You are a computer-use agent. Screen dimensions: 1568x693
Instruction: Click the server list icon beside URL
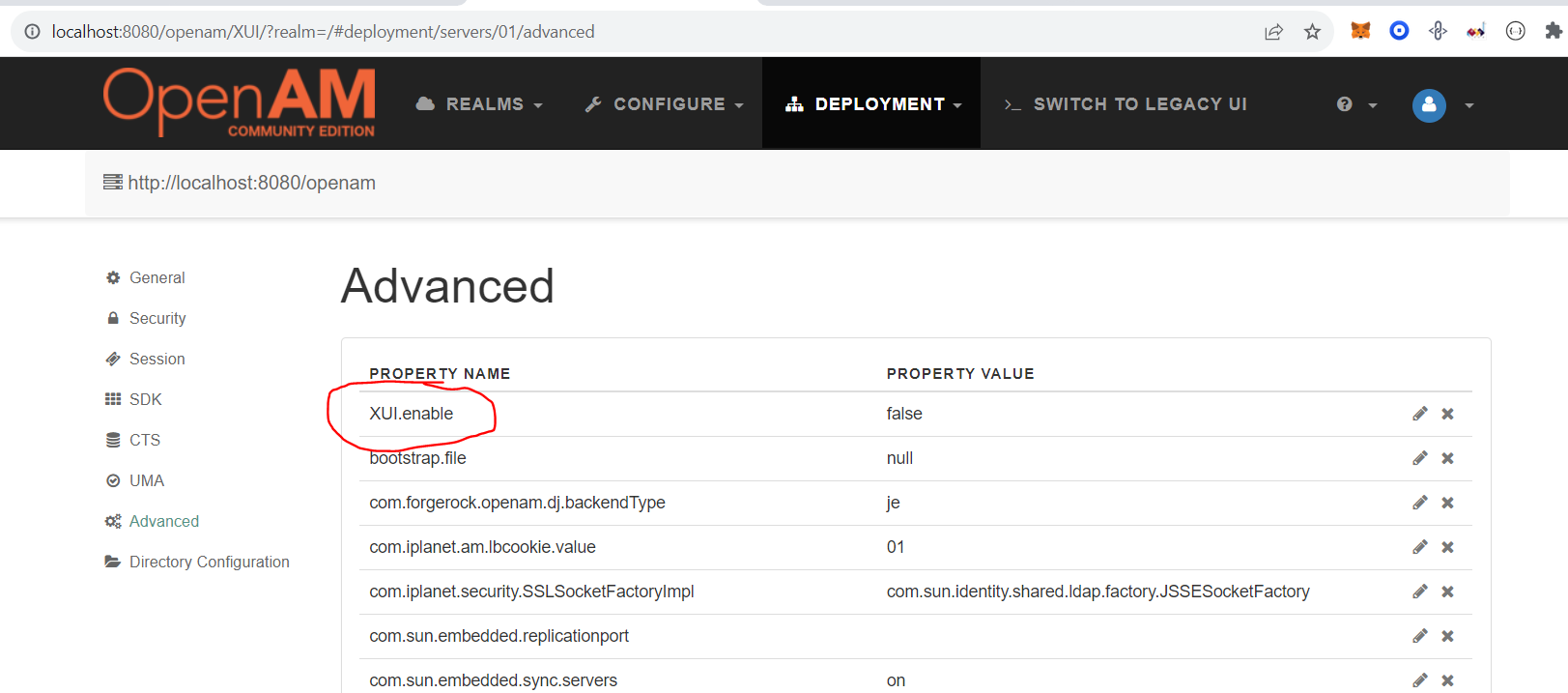[113, 182]
